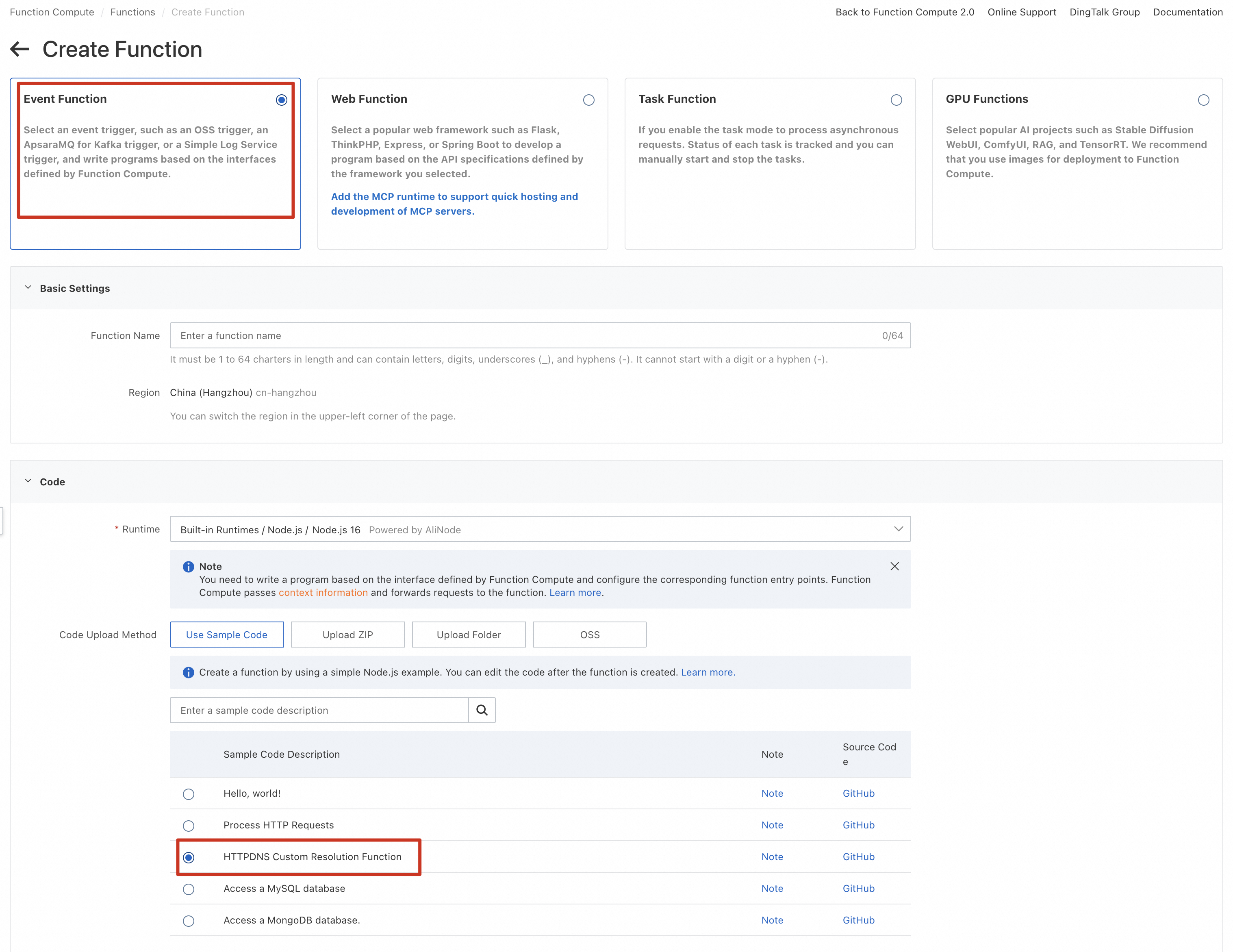The height and width of the screenshot is (952, 1233).
Task: Open the Documentation link
Action: point(1187,12)
